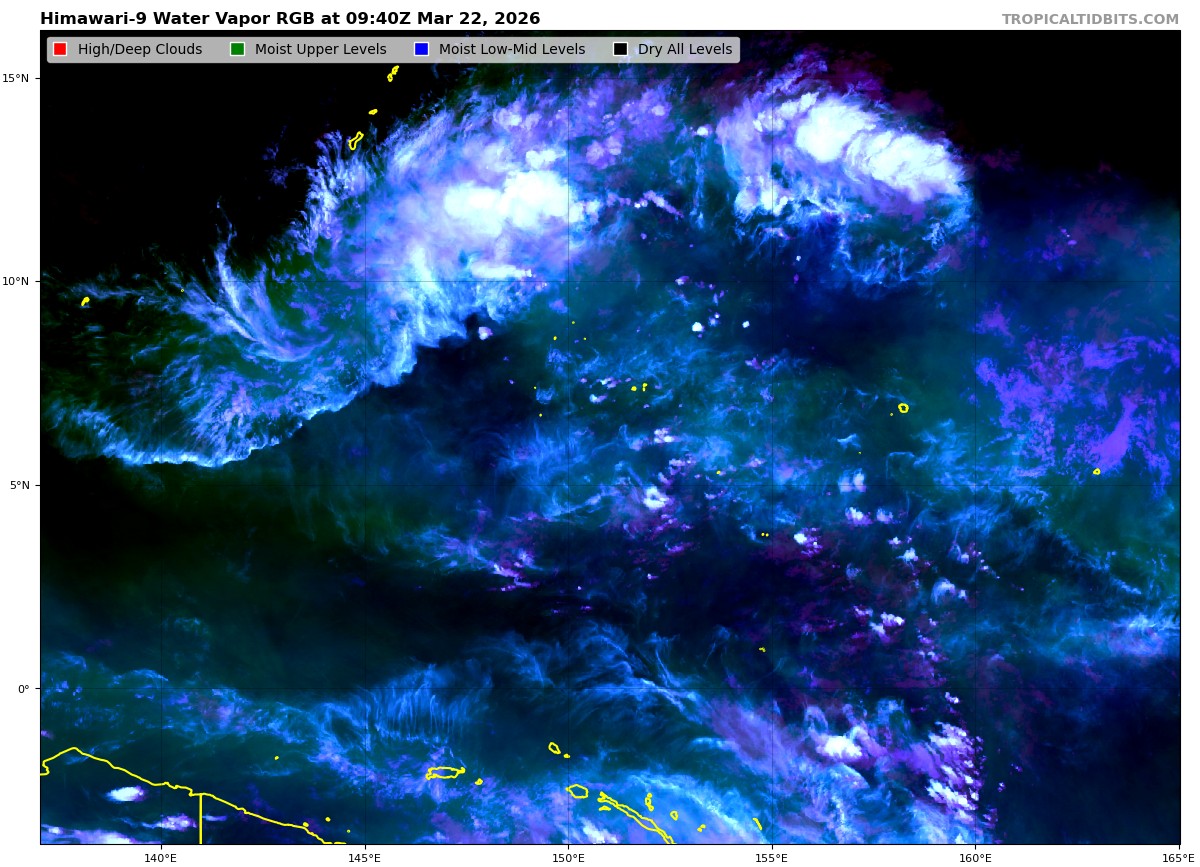
Task: Select the "High/Deep Clouds" legend label
Action: click(x=140, y=50)
